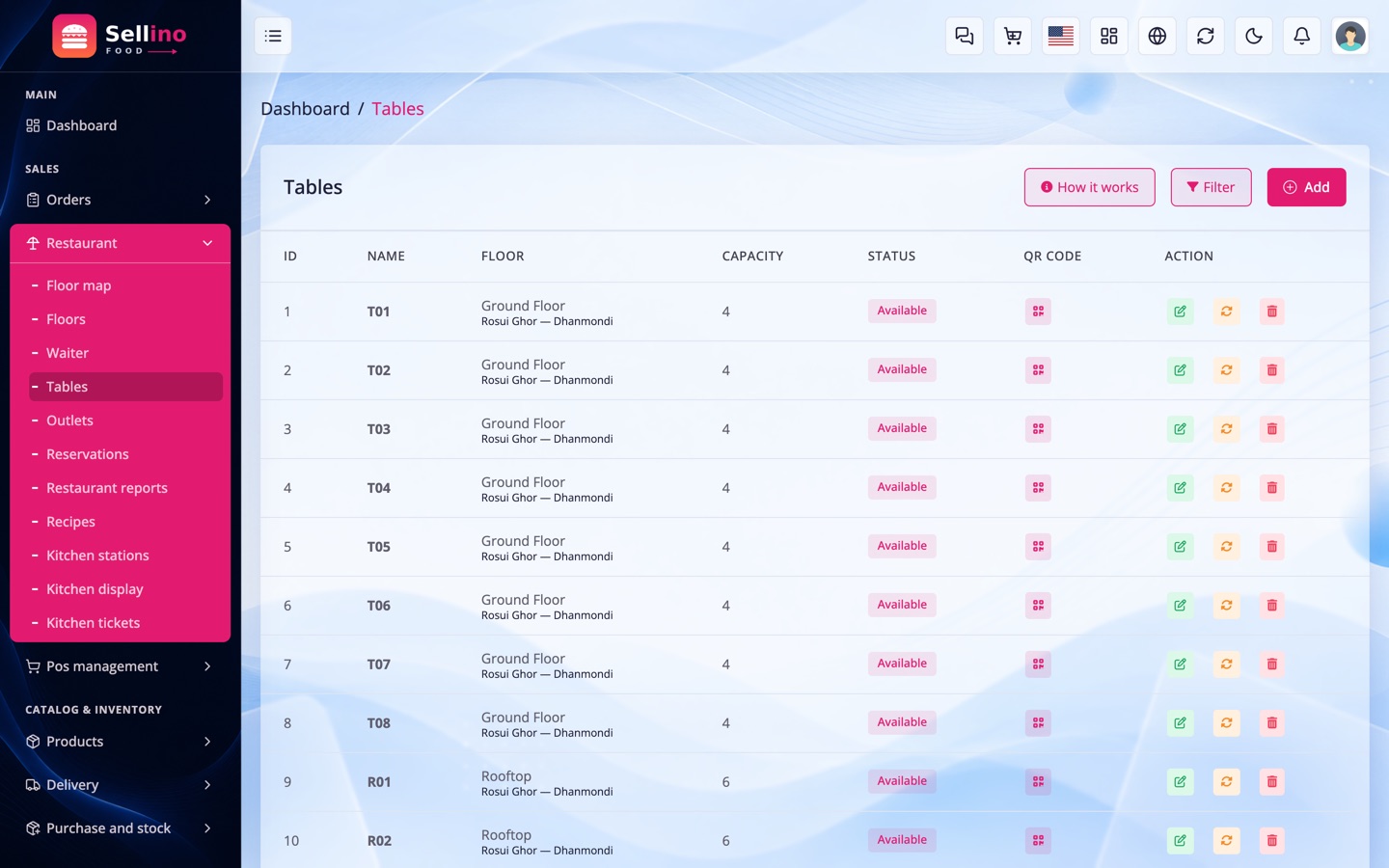
Task: Select the Waiter sidebar item
Action: 126,353
